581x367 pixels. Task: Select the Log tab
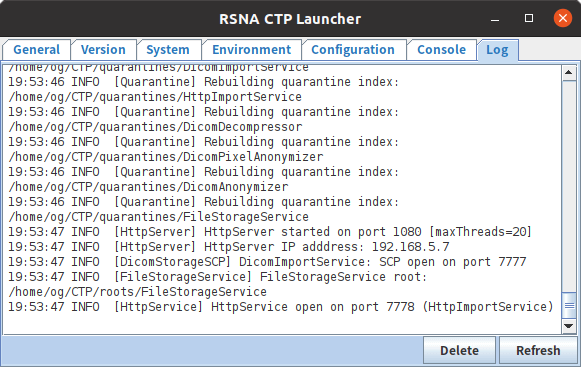point(497,50)
